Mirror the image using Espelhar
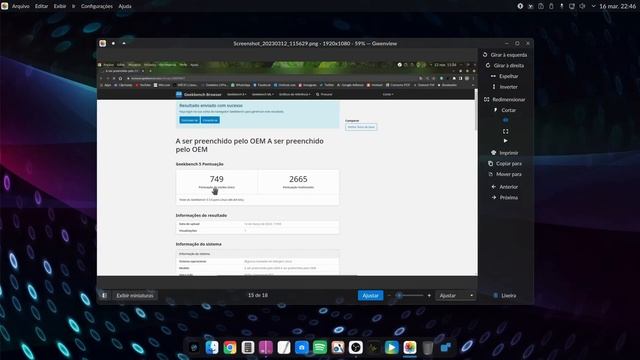Viewport: 640px width, 360px height. click(505, 76)
